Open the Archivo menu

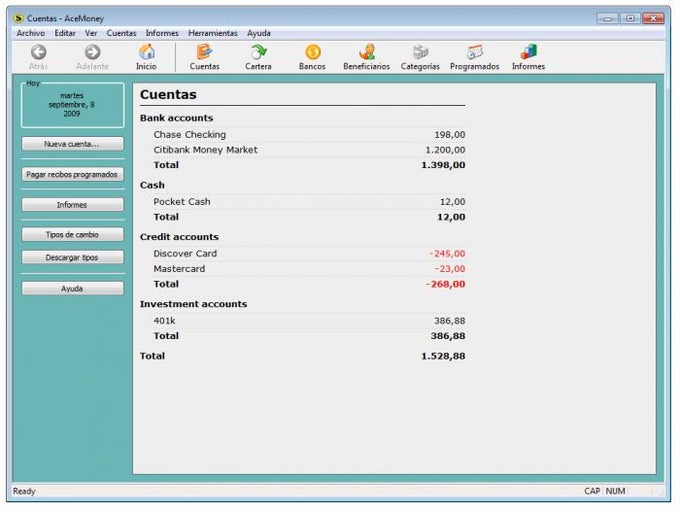tap(30, 33)
